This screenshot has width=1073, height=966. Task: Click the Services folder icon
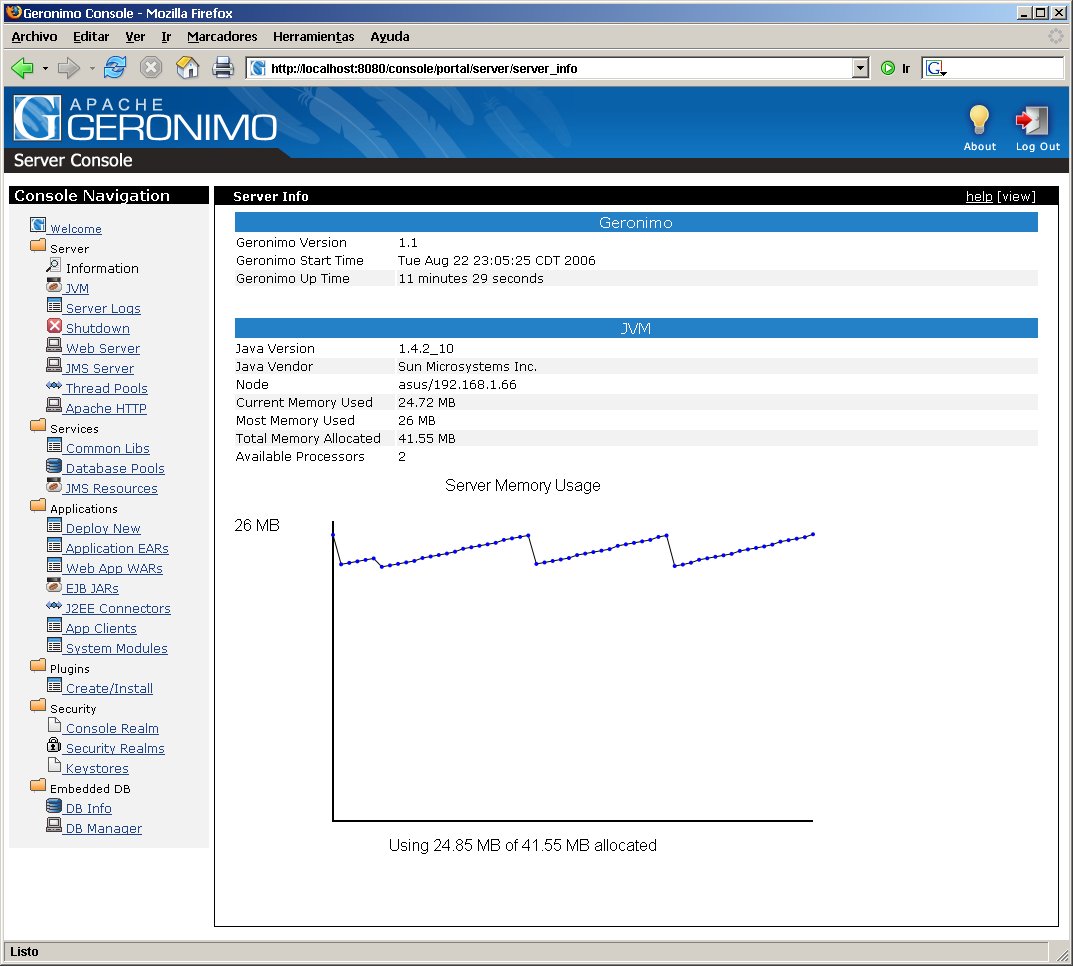pos(38,426)
